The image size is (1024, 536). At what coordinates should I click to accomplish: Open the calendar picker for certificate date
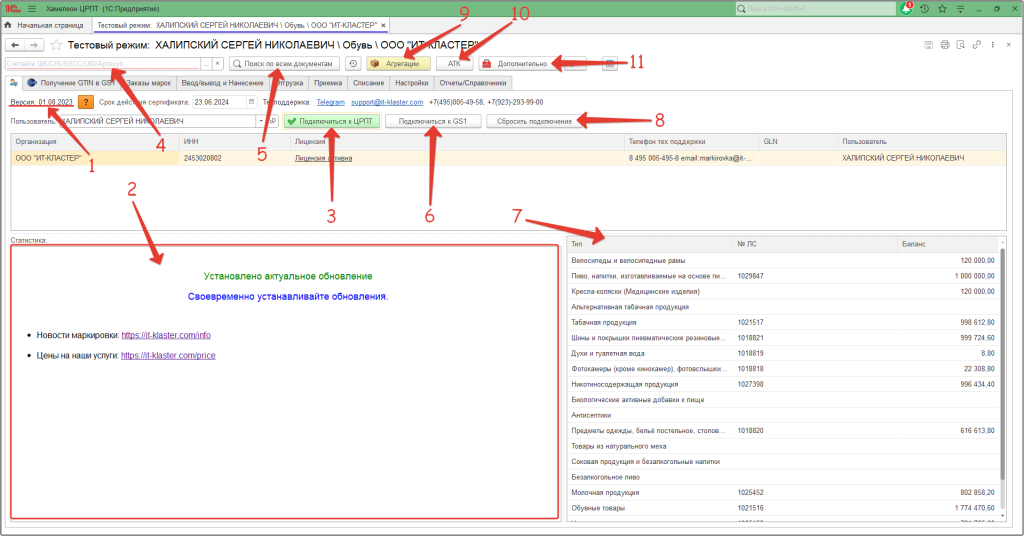coord(251,102)
